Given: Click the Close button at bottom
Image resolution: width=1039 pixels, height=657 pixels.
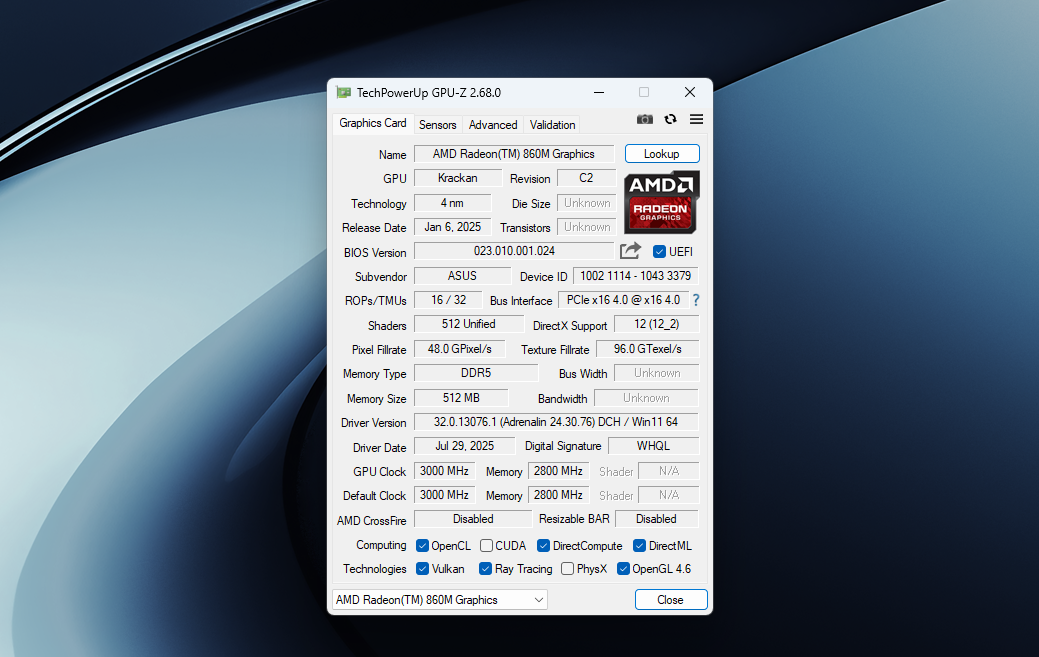Looking at the screenshot, I should coord(671,600).
